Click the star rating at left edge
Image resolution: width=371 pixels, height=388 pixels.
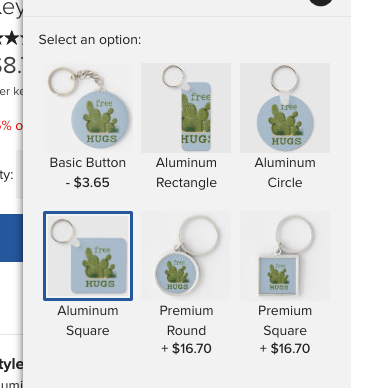(x=11, y=39)
